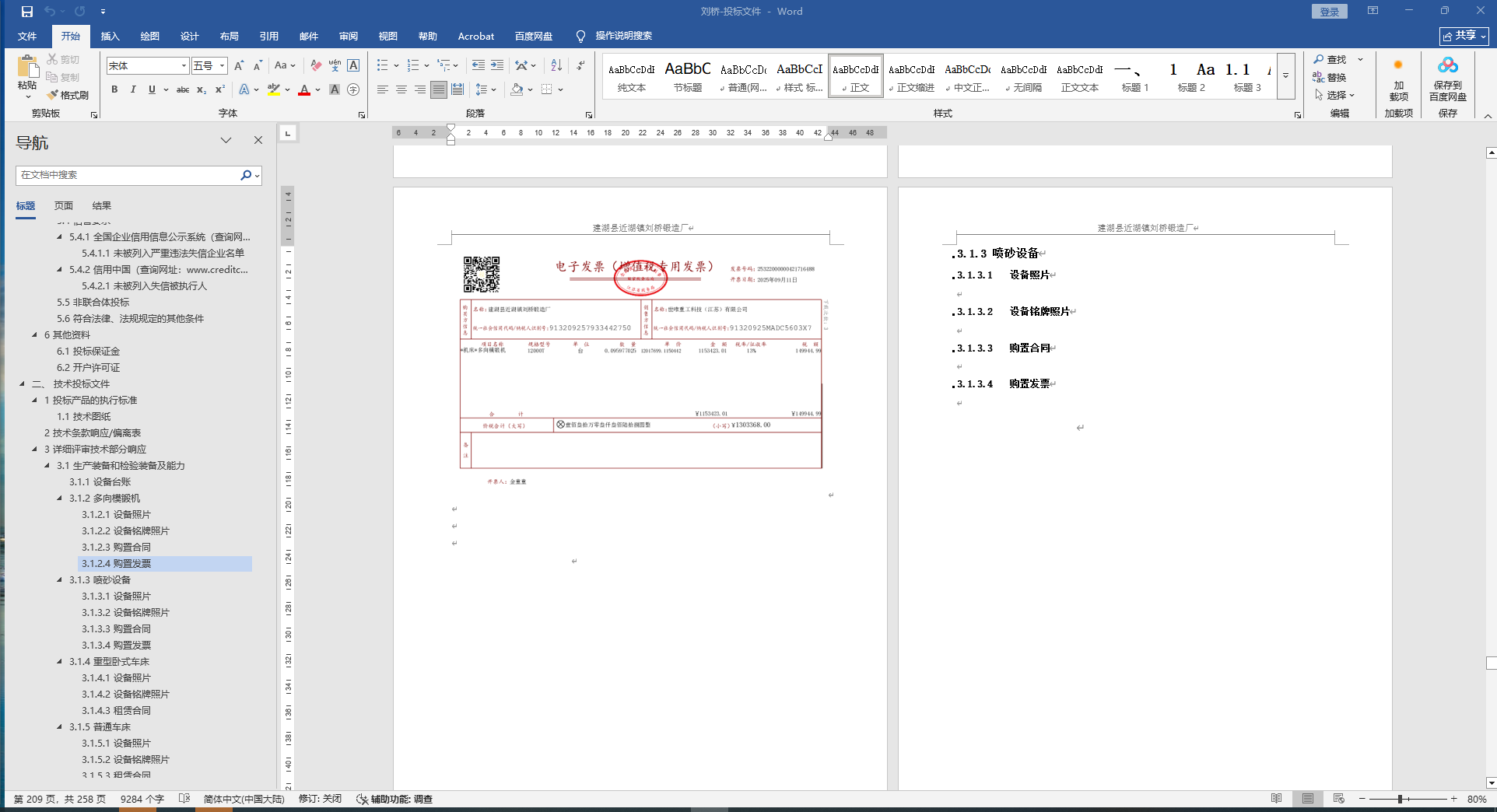Click the Save icon in title bar
Screen dimensions: 1497x812
coord(27,12)
